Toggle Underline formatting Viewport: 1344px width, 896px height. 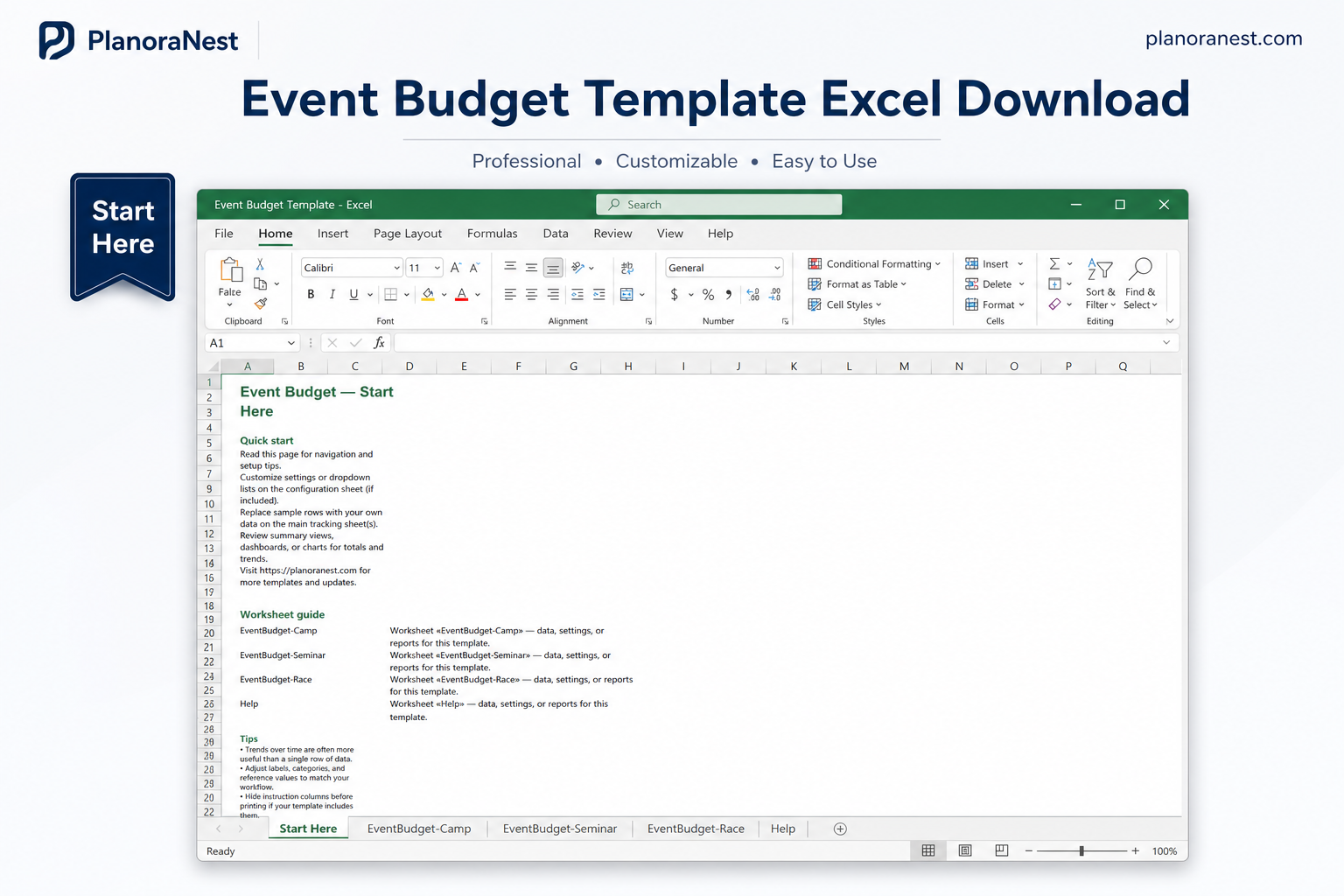point(353,295)
